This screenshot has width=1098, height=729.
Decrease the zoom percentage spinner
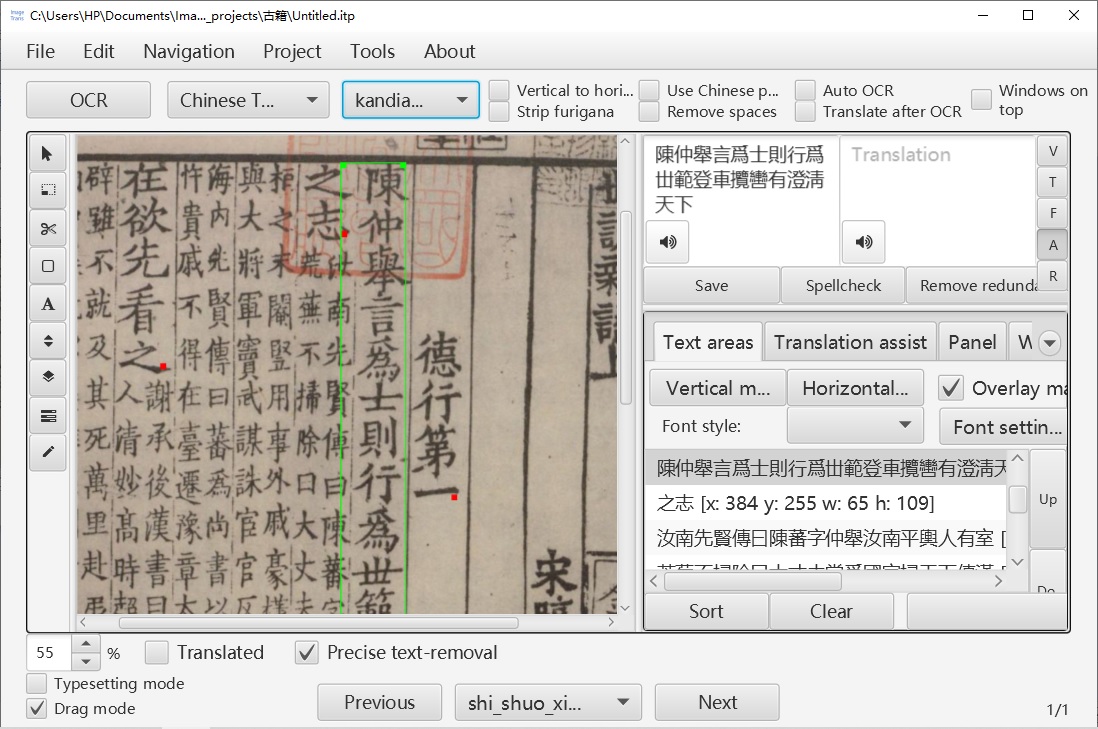click(x=85, y=661)
